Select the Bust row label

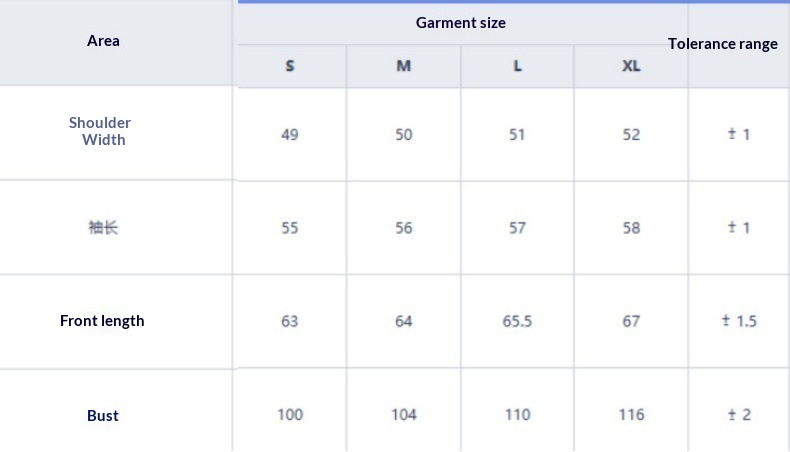point(102,415)
